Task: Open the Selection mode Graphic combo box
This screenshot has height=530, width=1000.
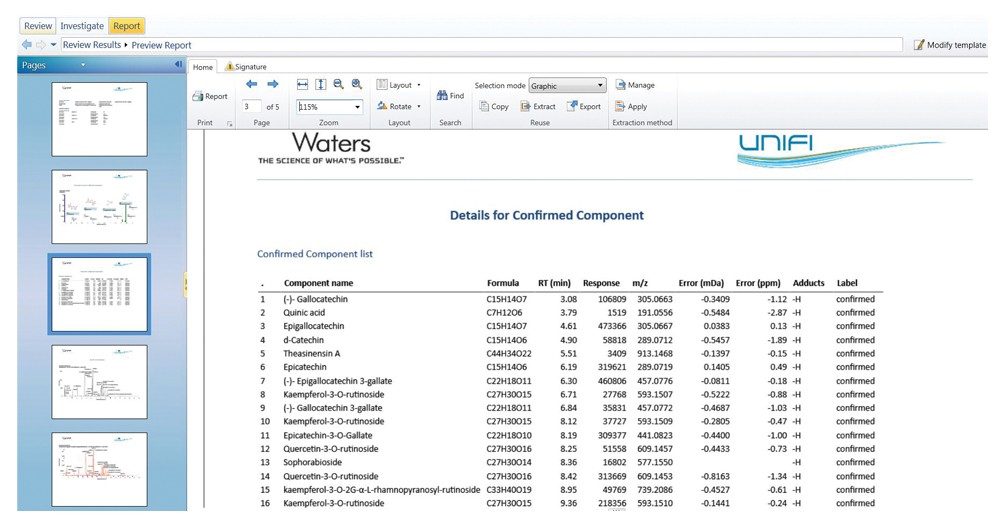Action: click(567, 85)
